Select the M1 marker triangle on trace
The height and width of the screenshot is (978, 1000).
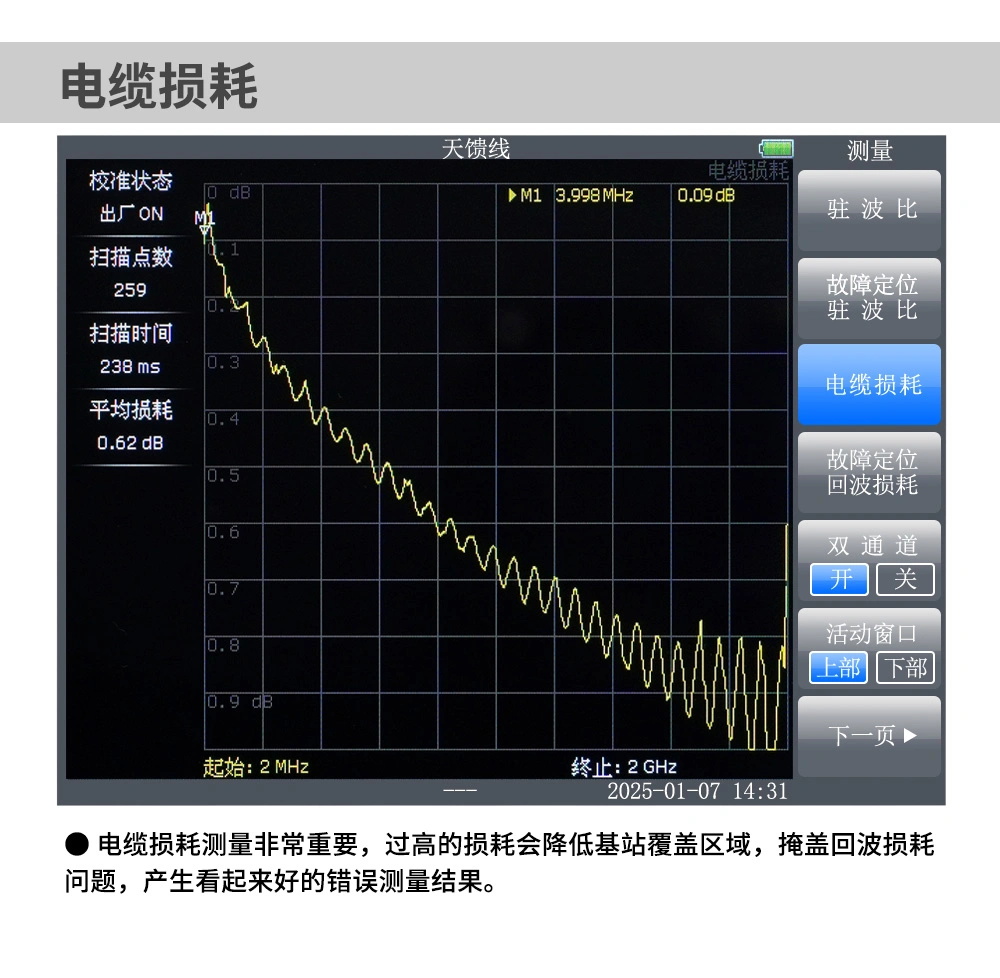click(x=205, y=231)
